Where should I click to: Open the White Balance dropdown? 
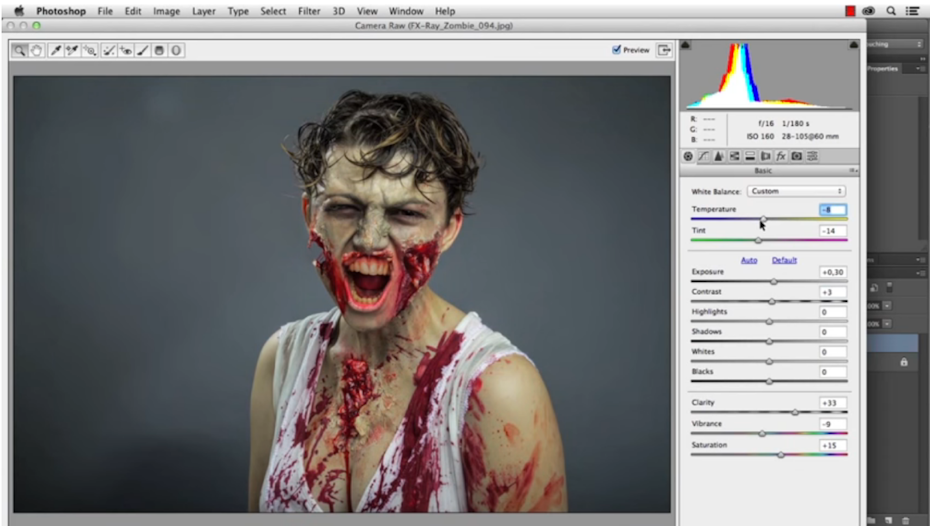796,191
